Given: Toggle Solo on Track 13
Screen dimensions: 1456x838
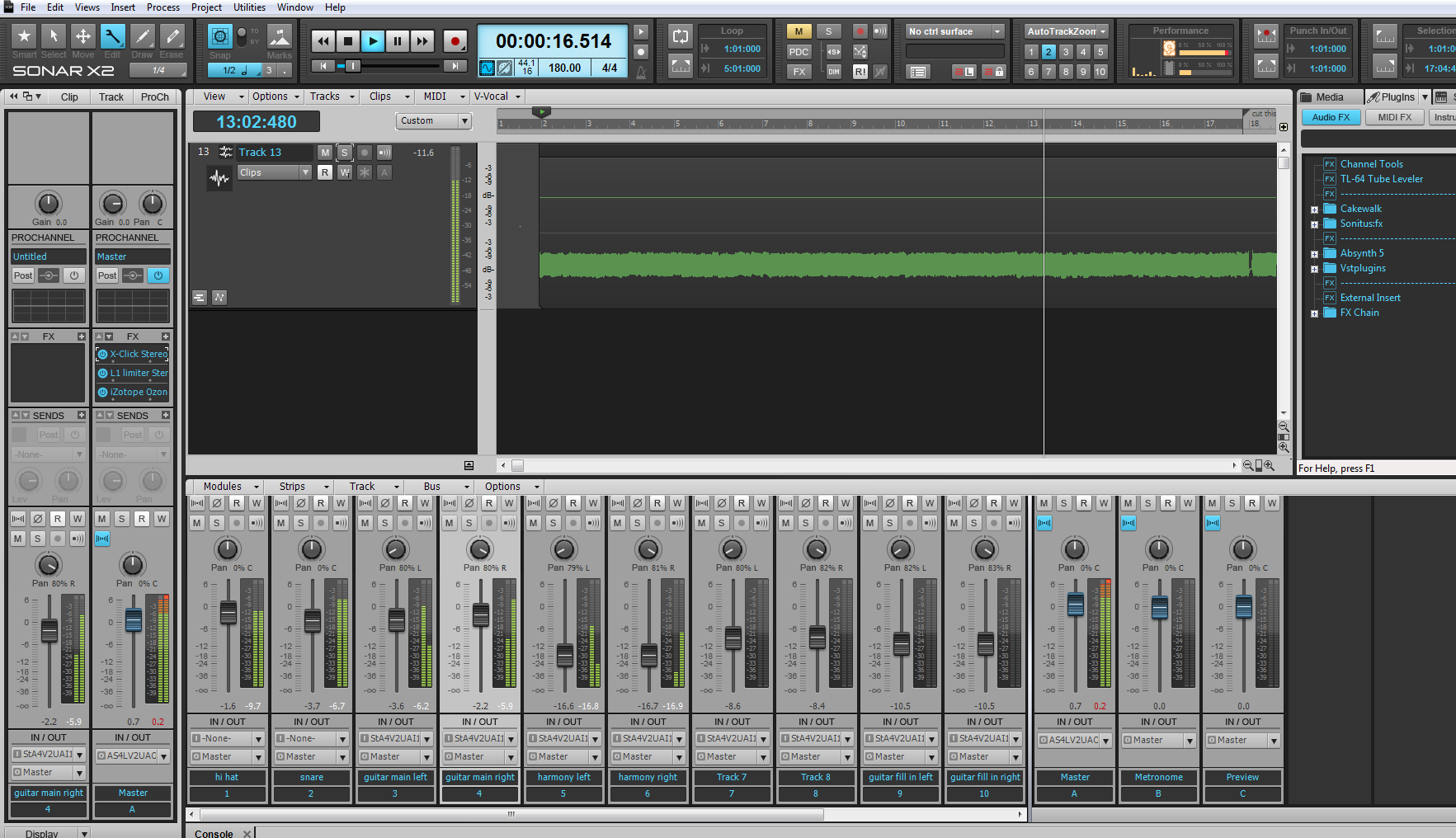Looking at the screenshot, I should 345,153.
